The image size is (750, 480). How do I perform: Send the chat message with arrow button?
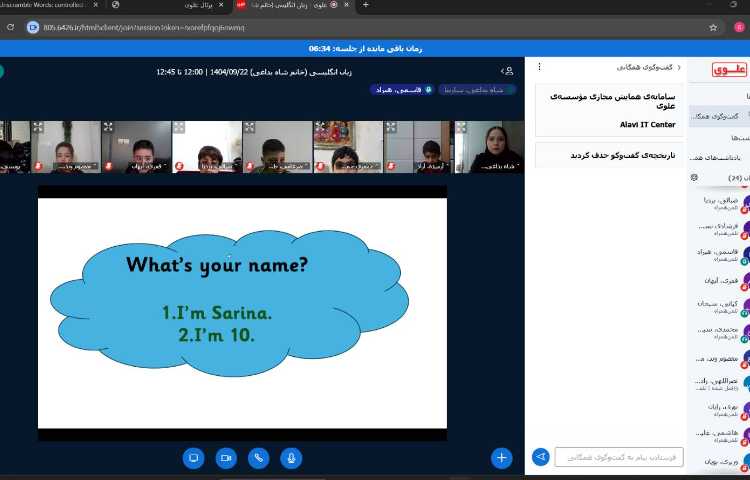click(x=541, y=457)
